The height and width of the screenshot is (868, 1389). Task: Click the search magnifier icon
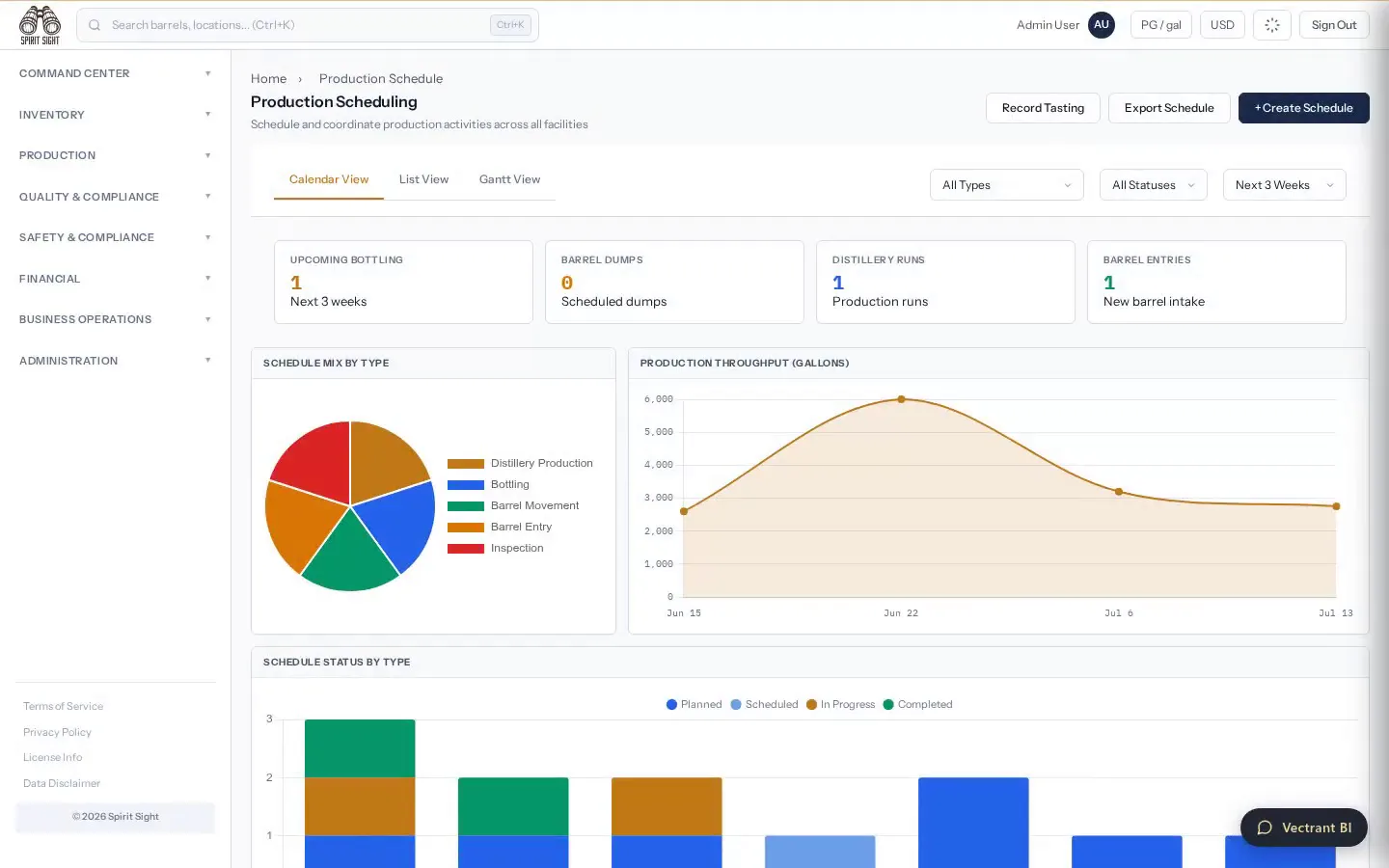pyautogui.click(x=95, y=25)
